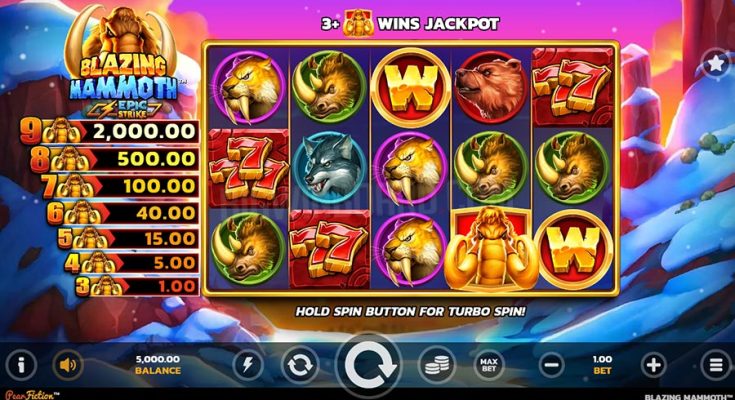Image resolution: width=735 pixels, height=400 pixels.
Task: Click the 5,000.00 balance display
Action: point(158,364)
